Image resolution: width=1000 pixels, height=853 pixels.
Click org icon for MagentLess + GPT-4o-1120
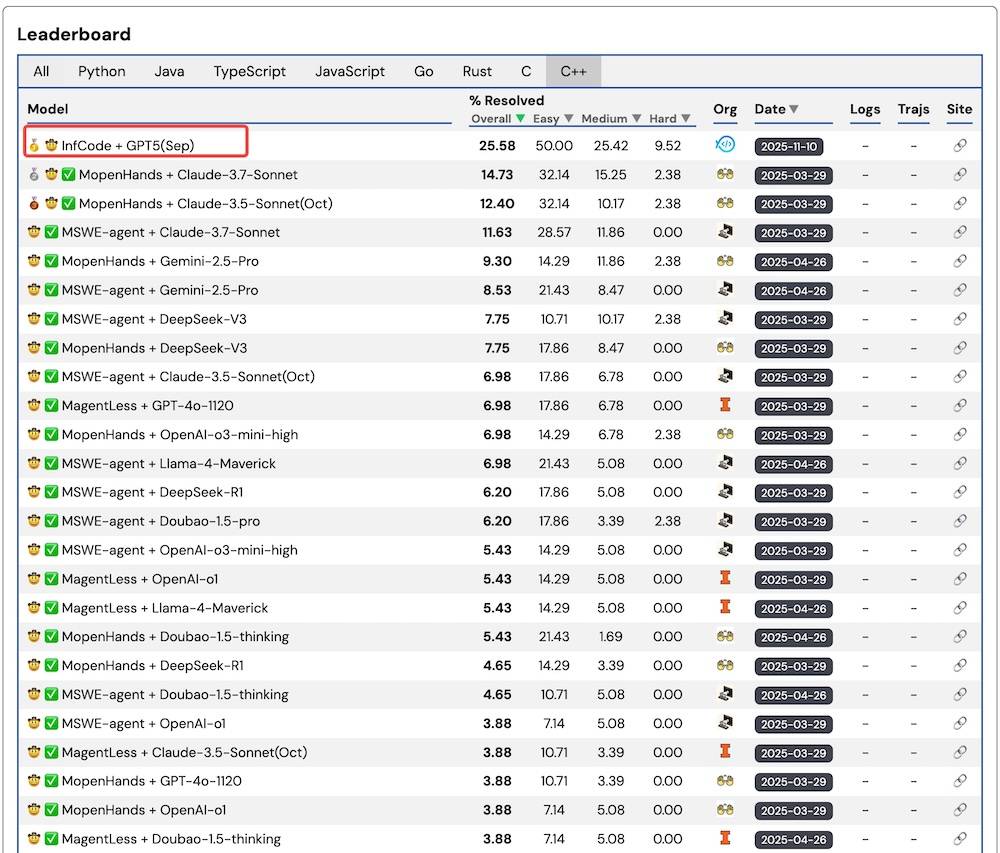pos(725,406)
